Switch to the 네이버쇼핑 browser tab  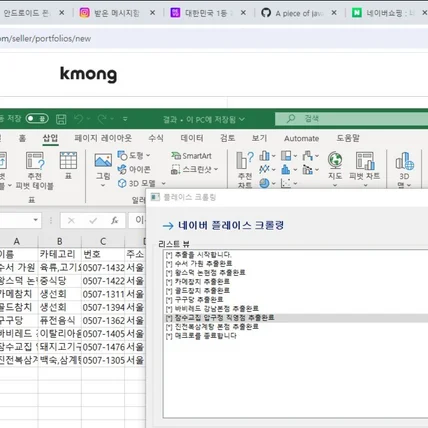click(388, 13)
